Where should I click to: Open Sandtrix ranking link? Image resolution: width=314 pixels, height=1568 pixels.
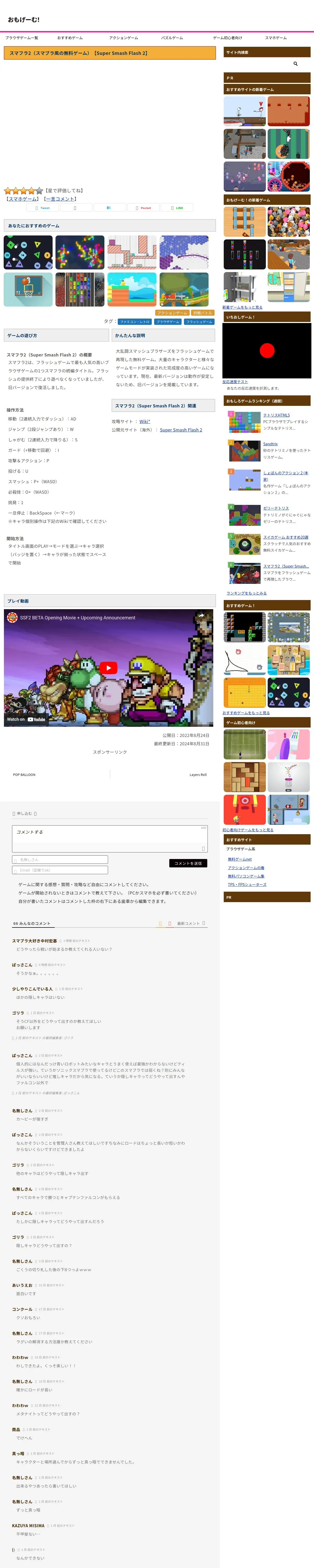click(x=270, y=444)
